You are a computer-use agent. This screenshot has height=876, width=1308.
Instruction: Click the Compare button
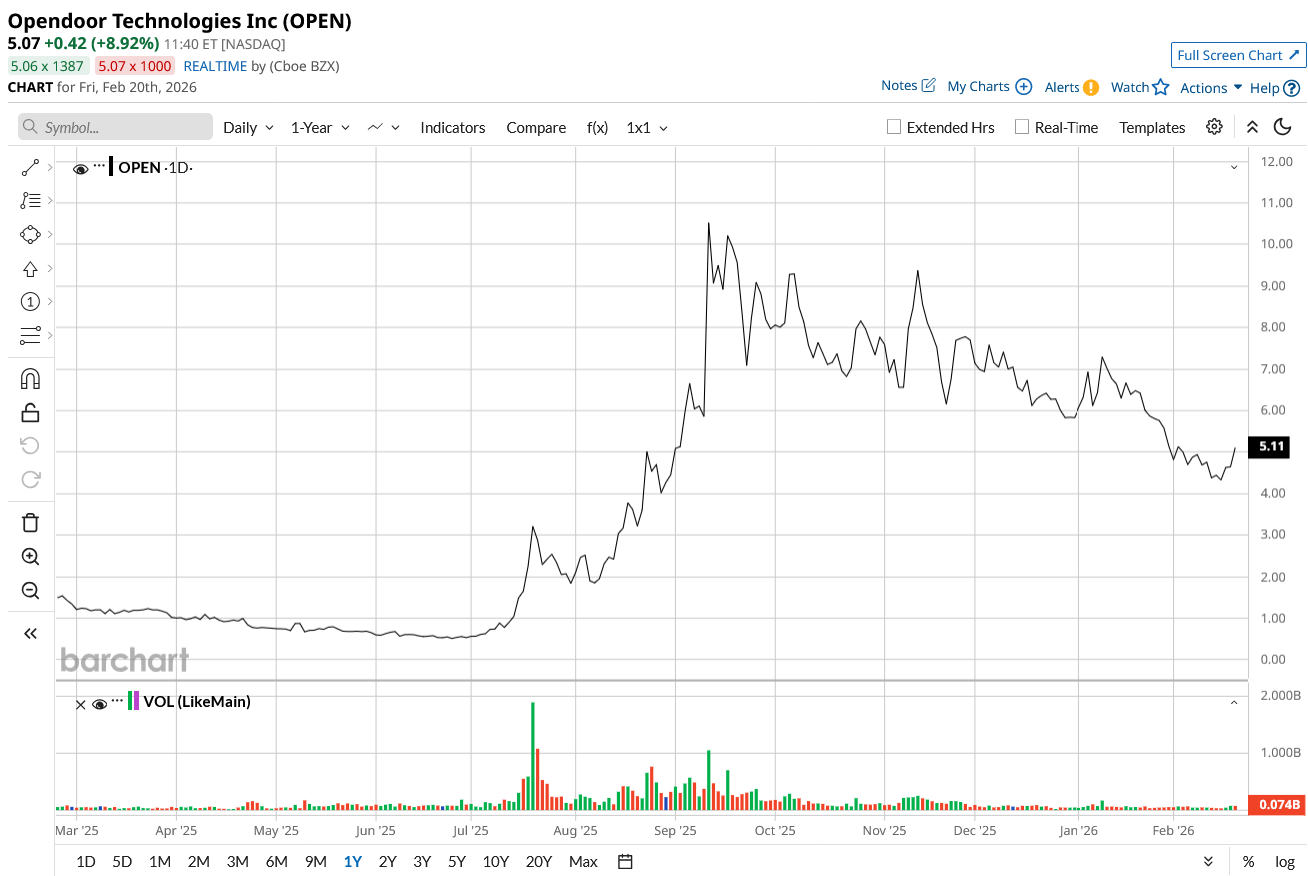(x=536, y=128)
